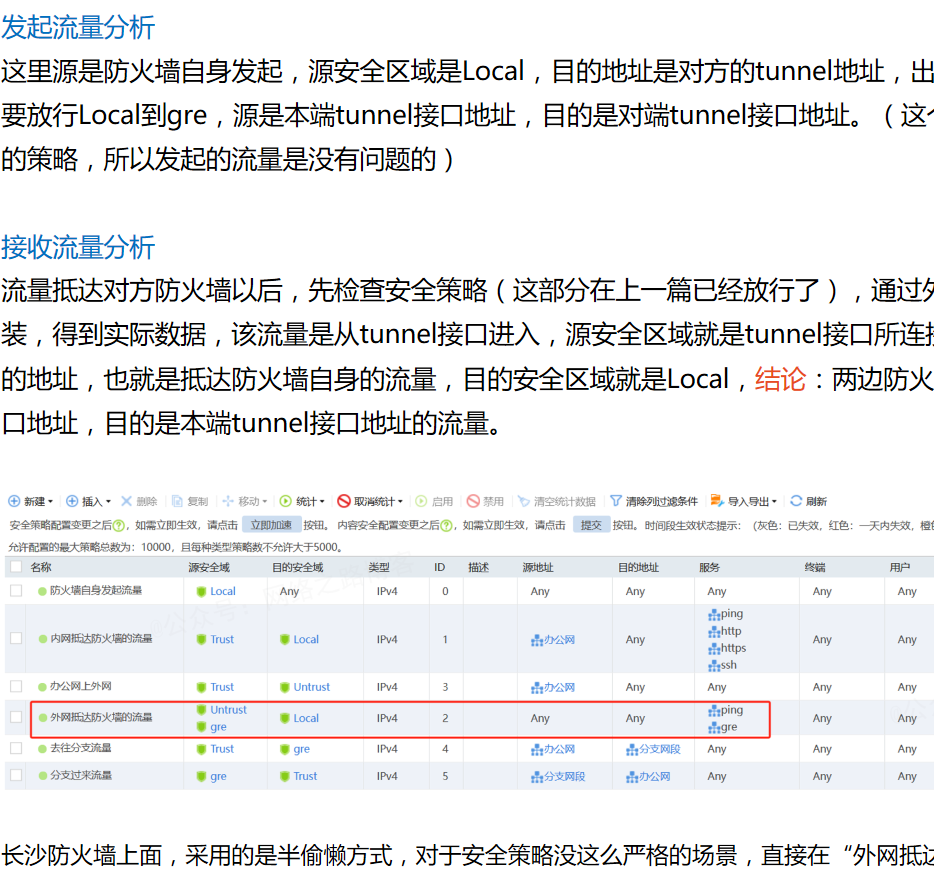934x876 pixels.
Task: Click the 名称 column header
Action: (41, 567)
